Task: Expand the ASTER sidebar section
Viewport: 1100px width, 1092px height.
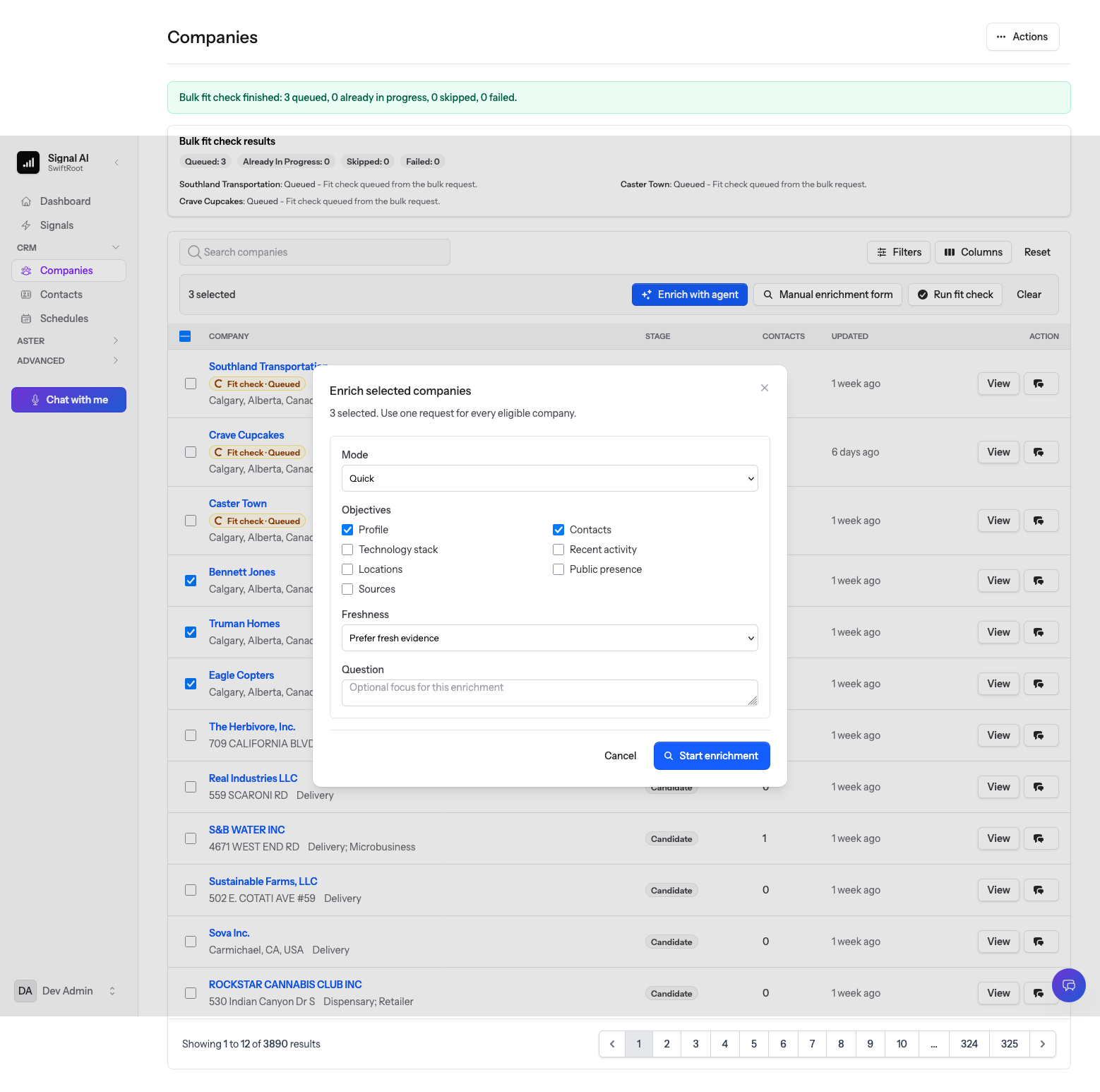Action: [68, 341]
